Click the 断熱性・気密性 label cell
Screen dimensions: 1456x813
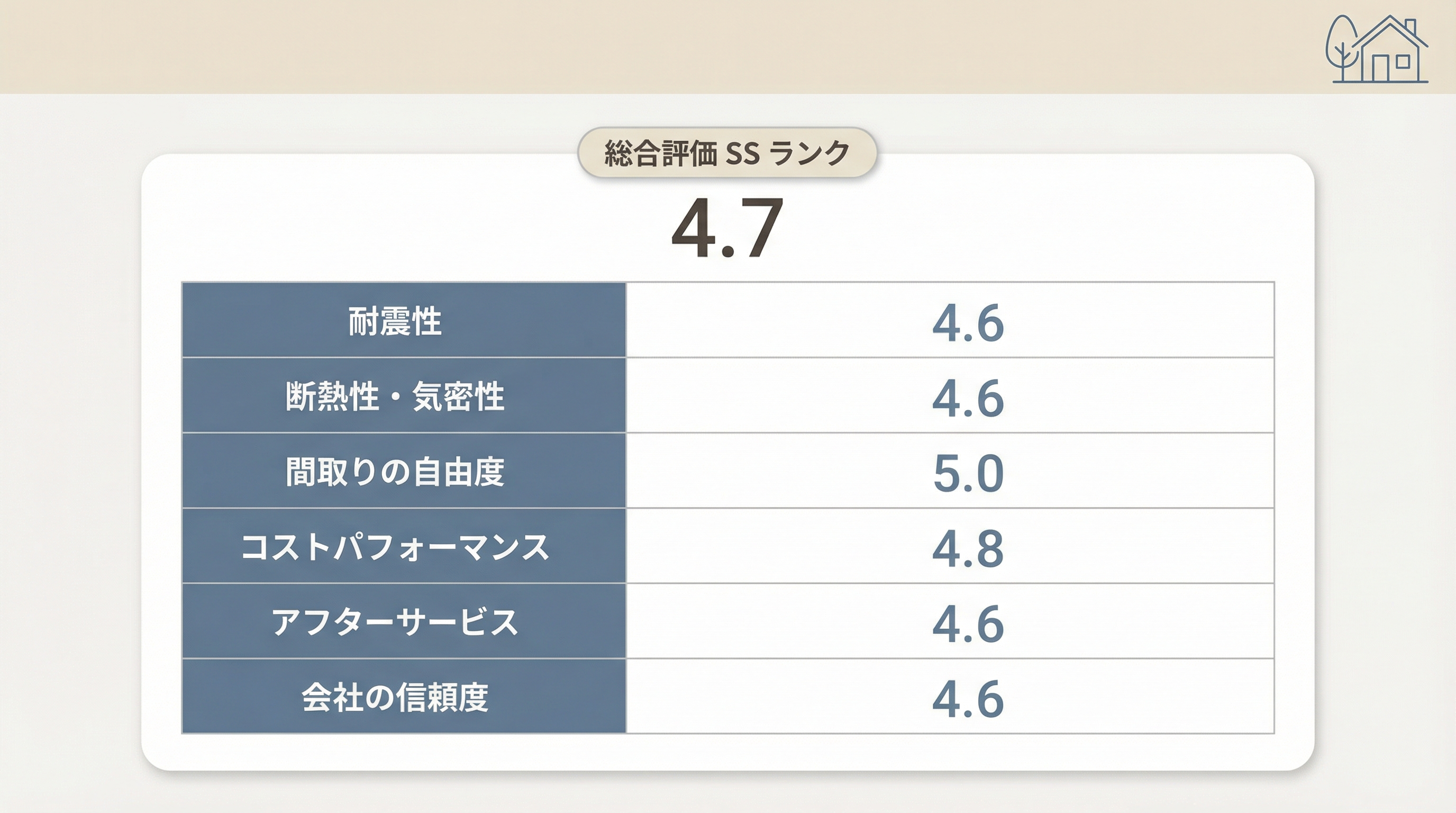coord(395,396)
